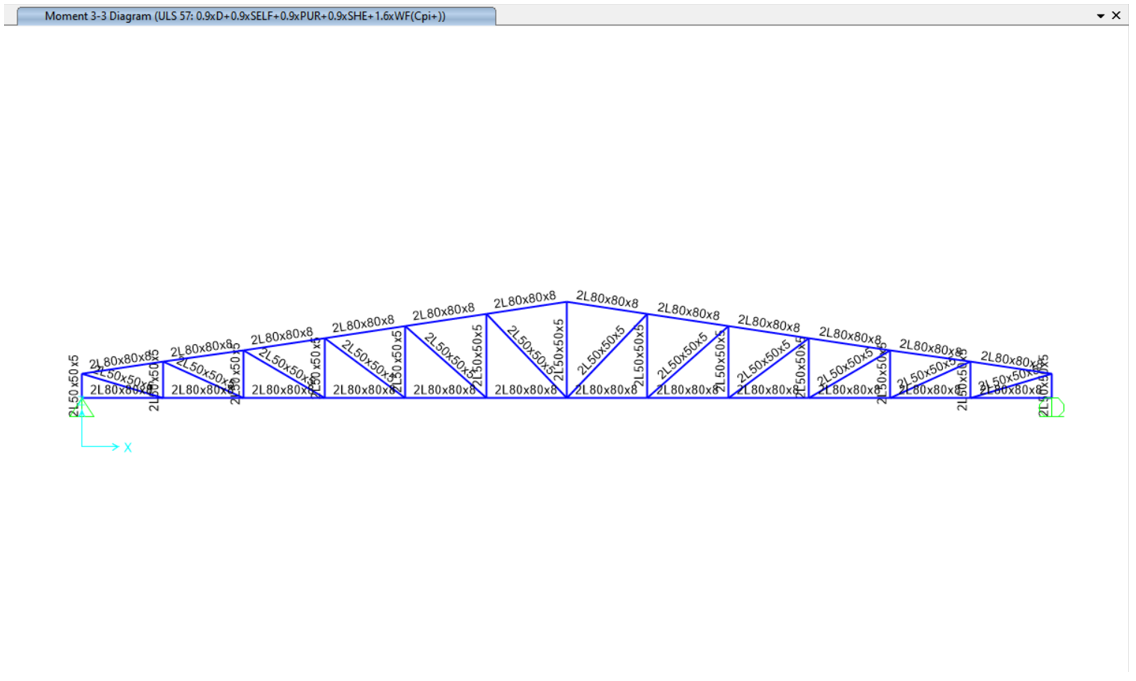Select the rightmost vertical end post member

coord(1051,386)
